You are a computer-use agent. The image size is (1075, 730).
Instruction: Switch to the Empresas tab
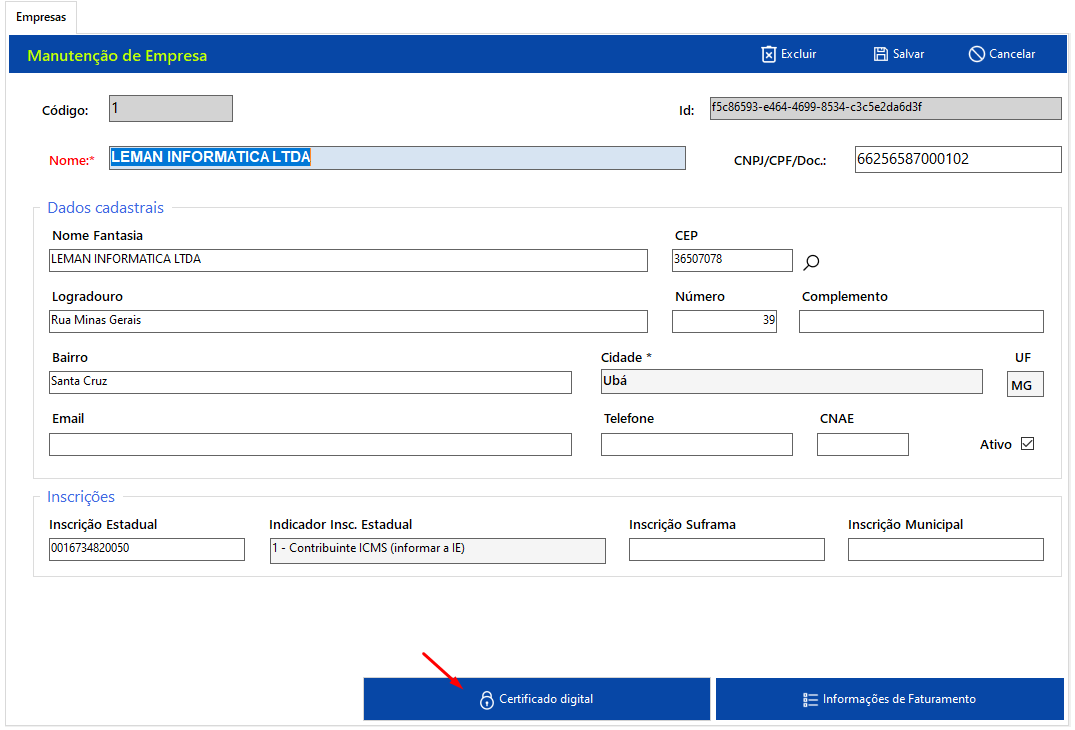pyautogui.click(x=41, y=17)
